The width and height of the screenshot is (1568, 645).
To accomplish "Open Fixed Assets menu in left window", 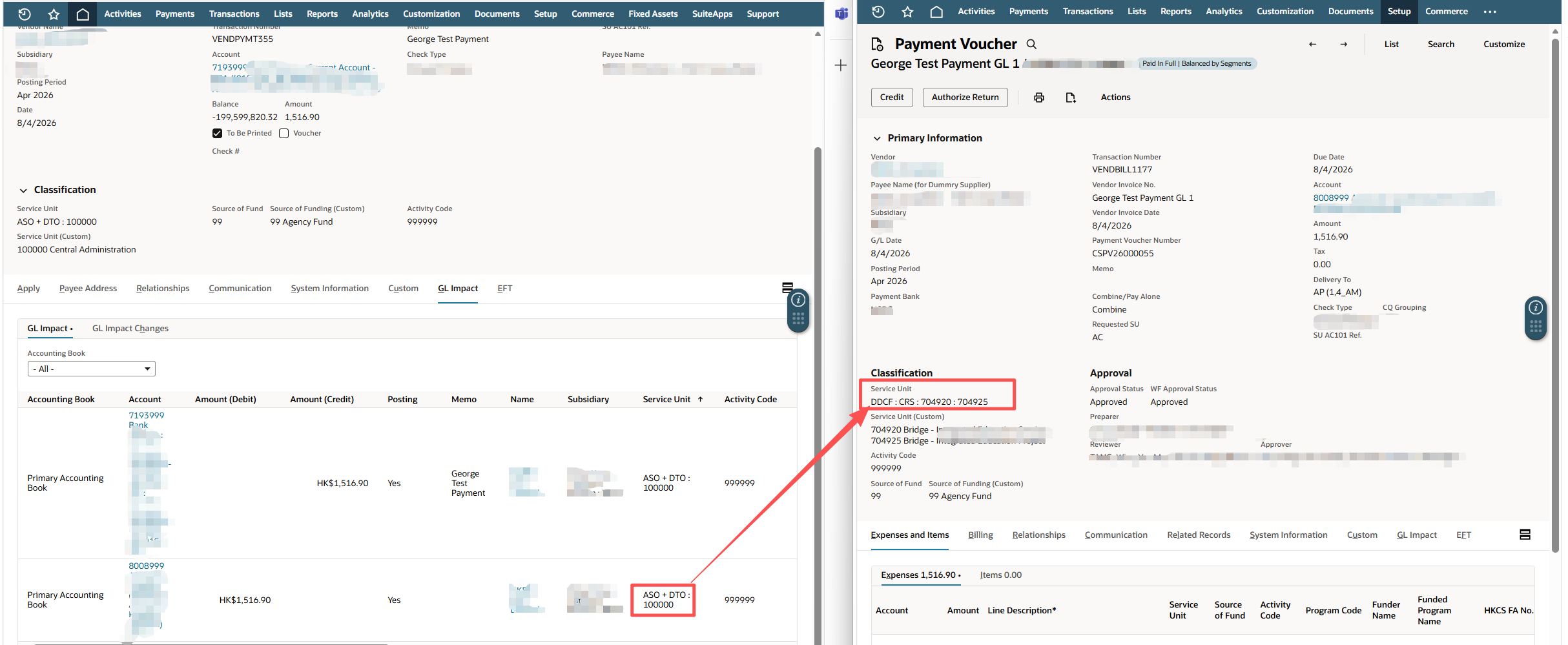I will pos(653,14).
